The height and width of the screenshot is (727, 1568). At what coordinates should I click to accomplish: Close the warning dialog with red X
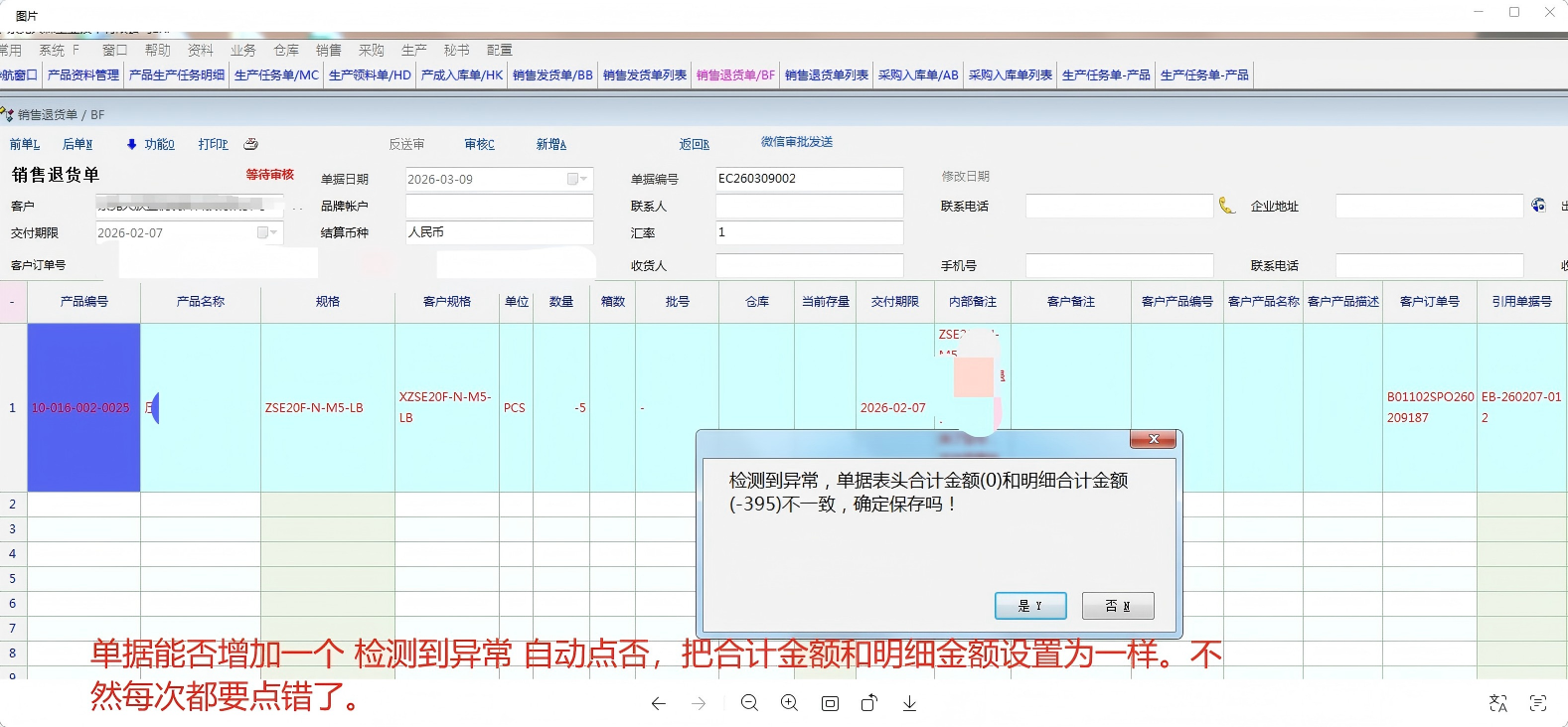point(1153,439)
